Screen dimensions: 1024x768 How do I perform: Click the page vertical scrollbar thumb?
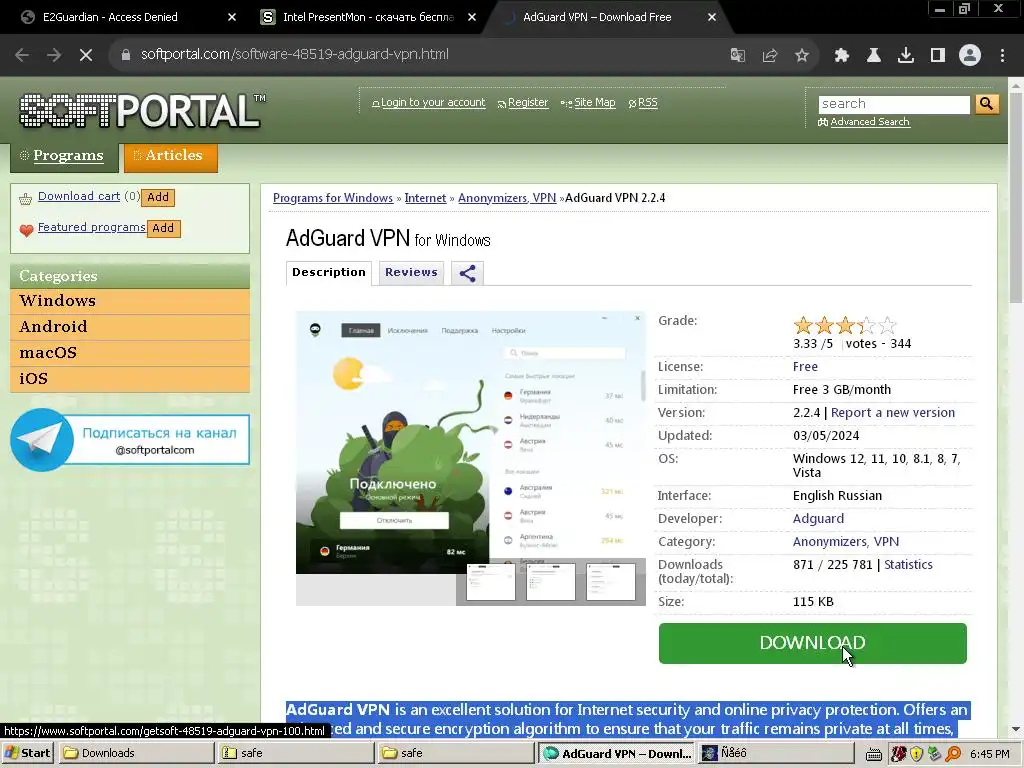pos(1016,196)
